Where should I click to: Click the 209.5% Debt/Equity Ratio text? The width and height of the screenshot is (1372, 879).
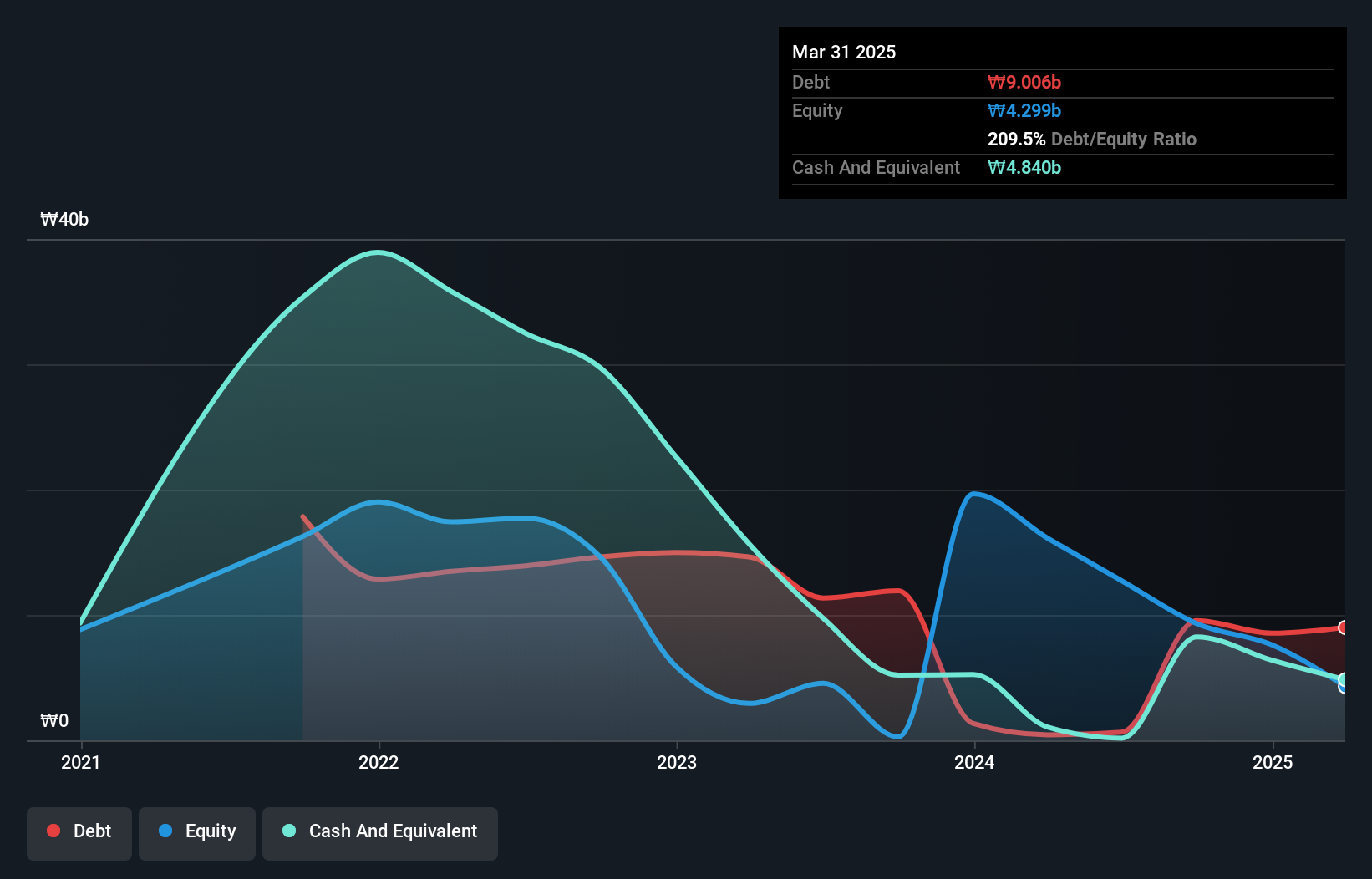[1092, 139]
